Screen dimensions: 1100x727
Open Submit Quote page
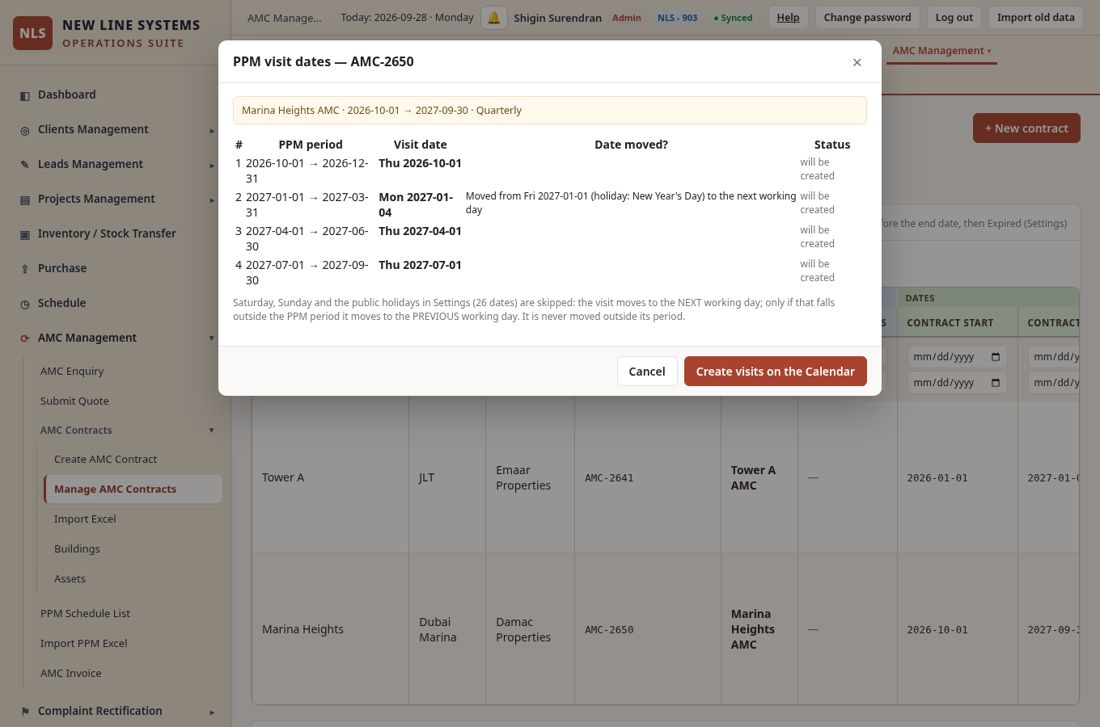point(74,401)
